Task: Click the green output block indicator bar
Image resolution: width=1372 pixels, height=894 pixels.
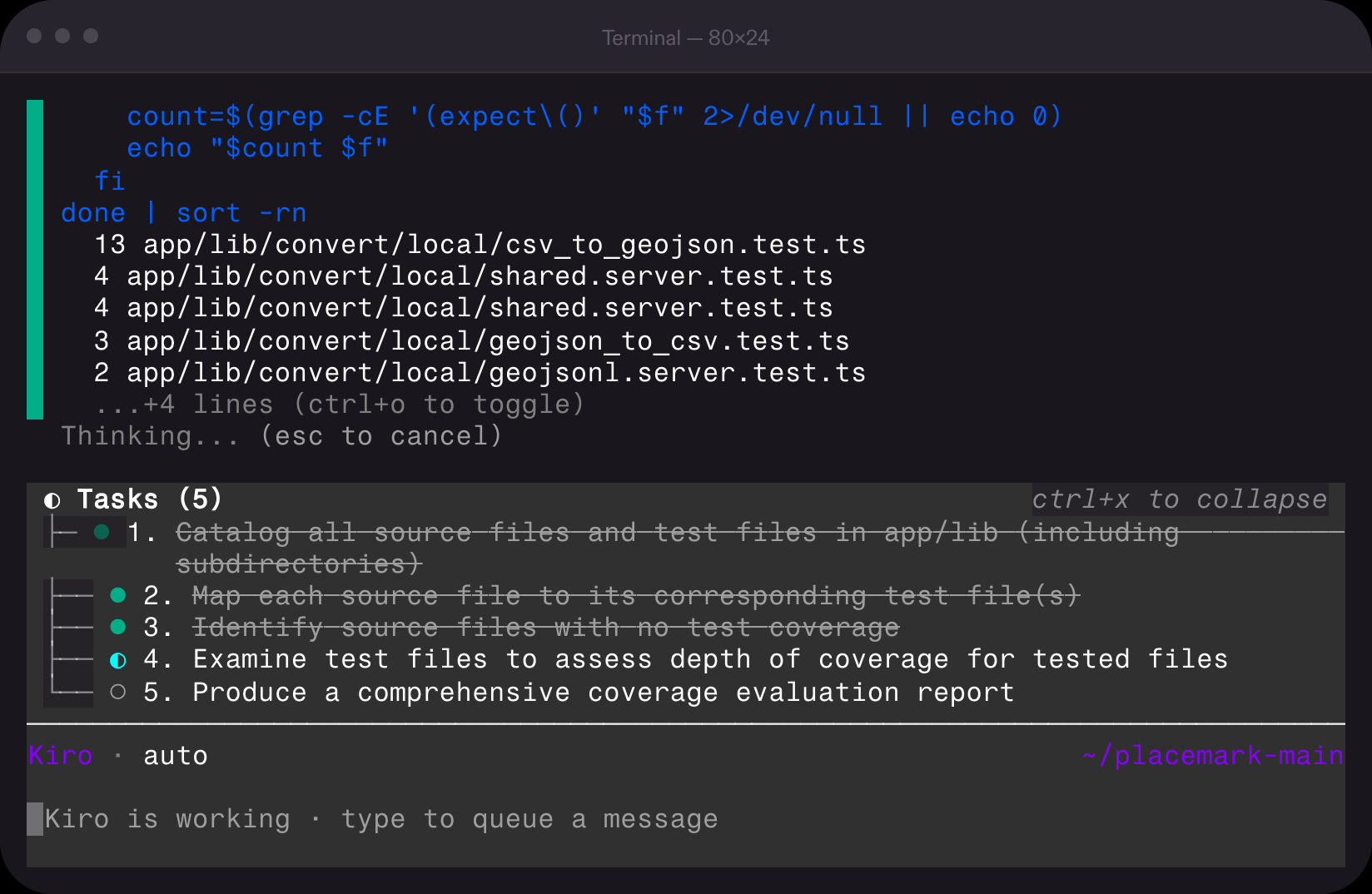Action: click(x=35, y=259)
